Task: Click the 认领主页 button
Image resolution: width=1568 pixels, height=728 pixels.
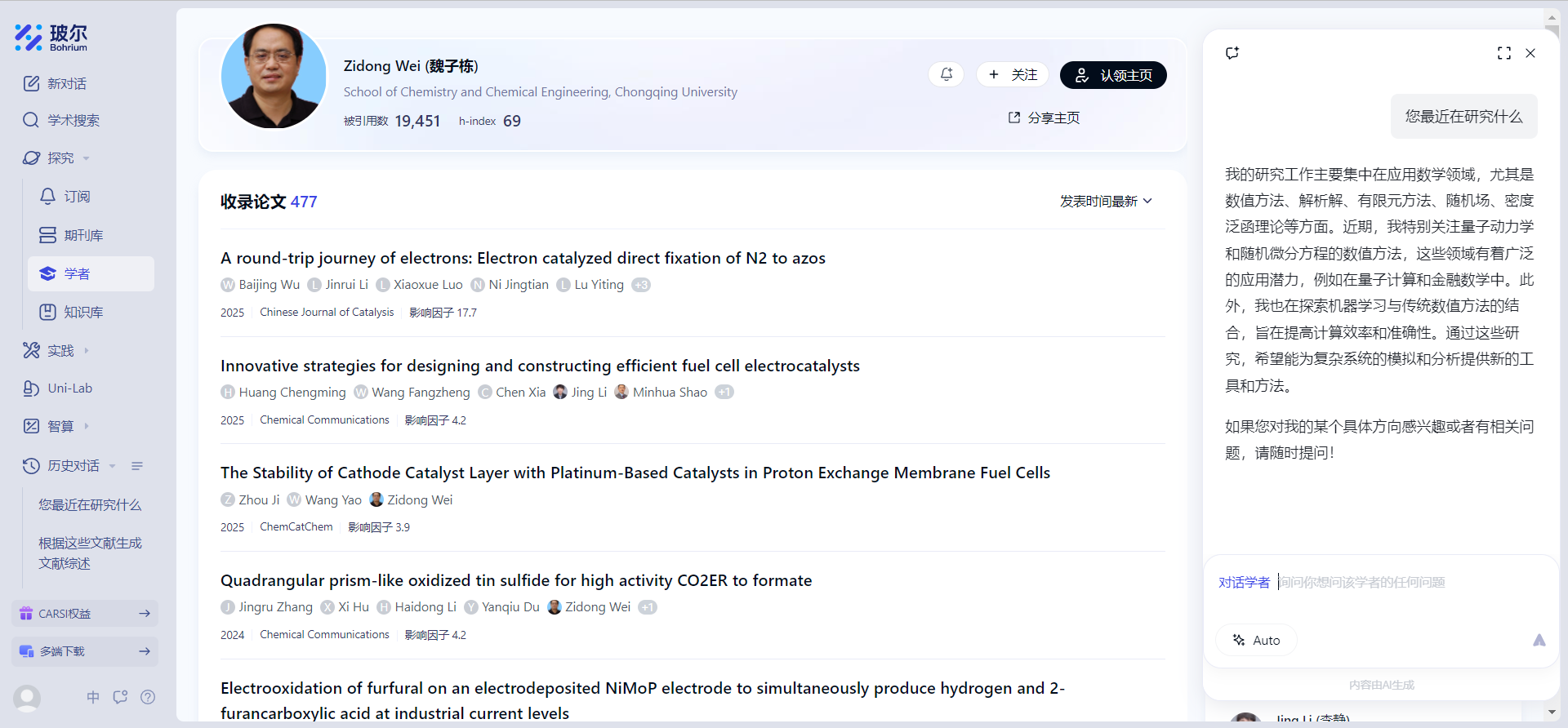Action: click(x=1112, y=75)
